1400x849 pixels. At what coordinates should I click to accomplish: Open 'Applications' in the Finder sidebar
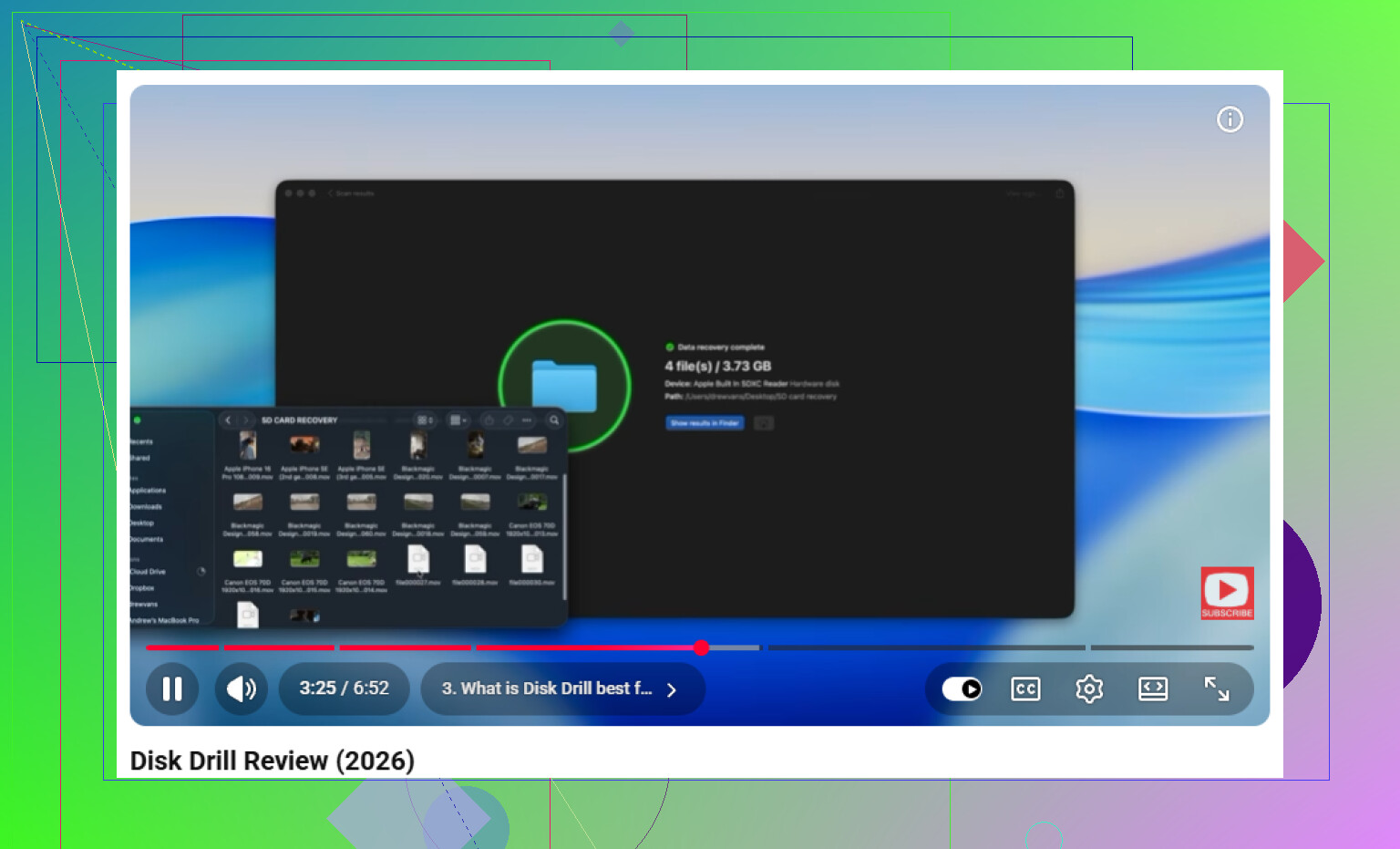click(x=148, y=491)
